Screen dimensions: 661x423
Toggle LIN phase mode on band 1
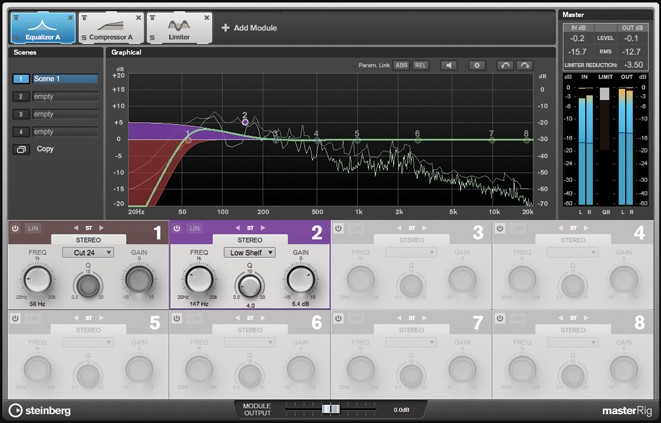tap(33, 228)
